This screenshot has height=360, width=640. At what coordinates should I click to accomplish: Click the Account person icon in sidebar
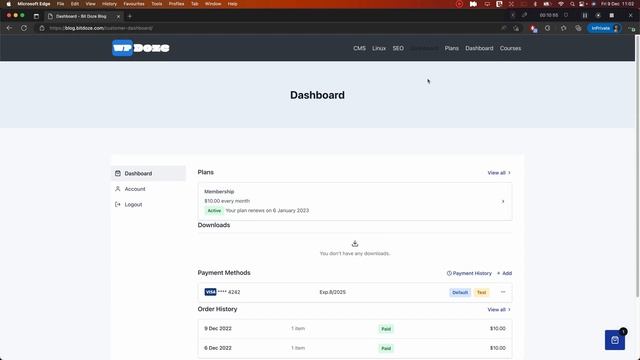coord(118,189)
